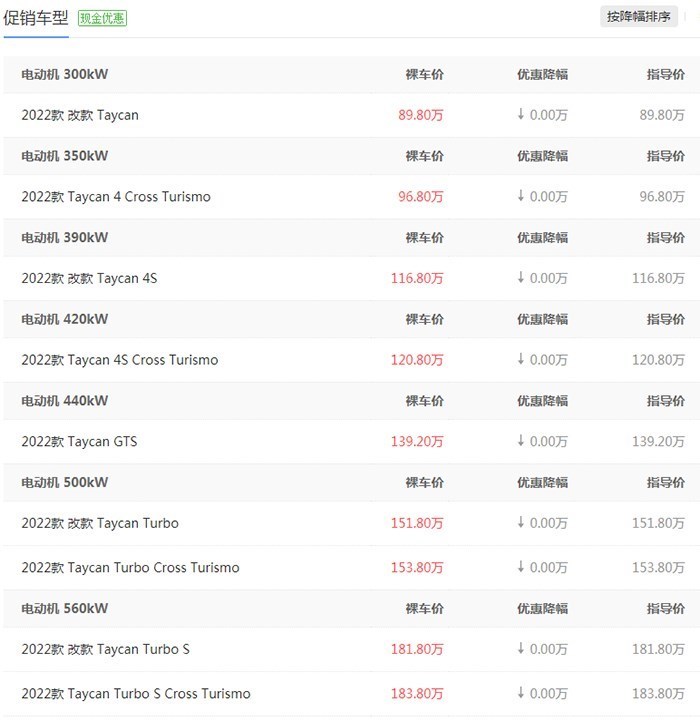Click 指导价 header in 390kW group

666,238
